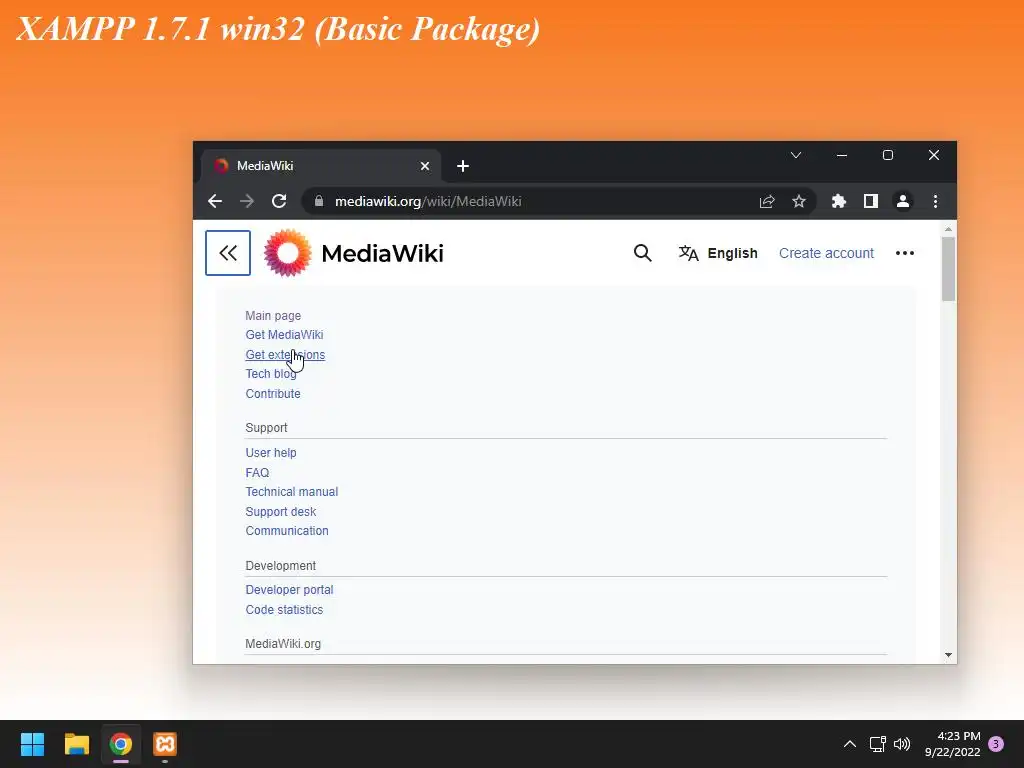Open a new tab with plus button
Screen dimensions: 1024x768
click(x=462, y=166)
